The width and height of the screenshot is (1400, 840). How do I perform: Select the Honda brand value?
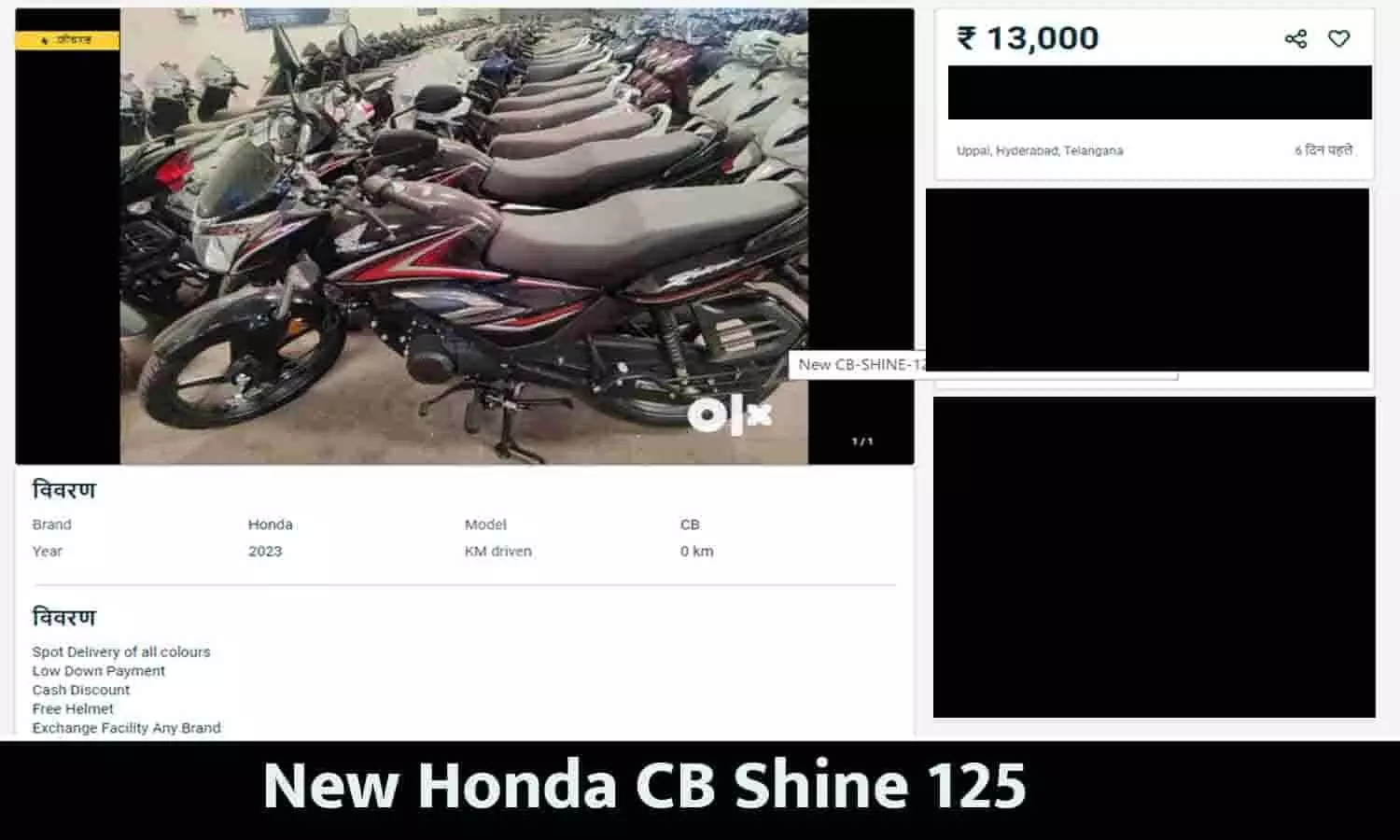tap(271, 525)
